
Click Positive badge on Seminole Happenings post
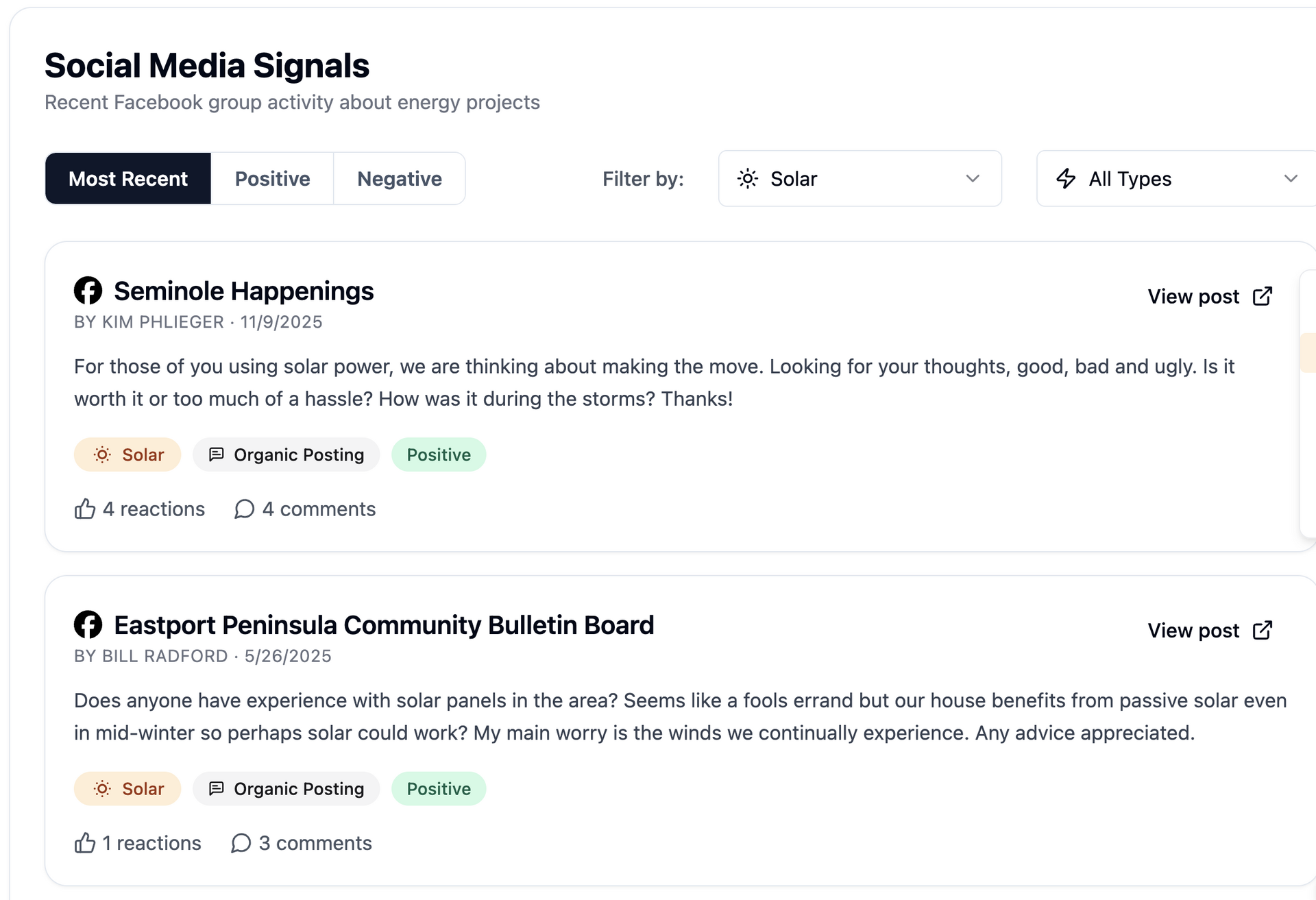[439, 454]
